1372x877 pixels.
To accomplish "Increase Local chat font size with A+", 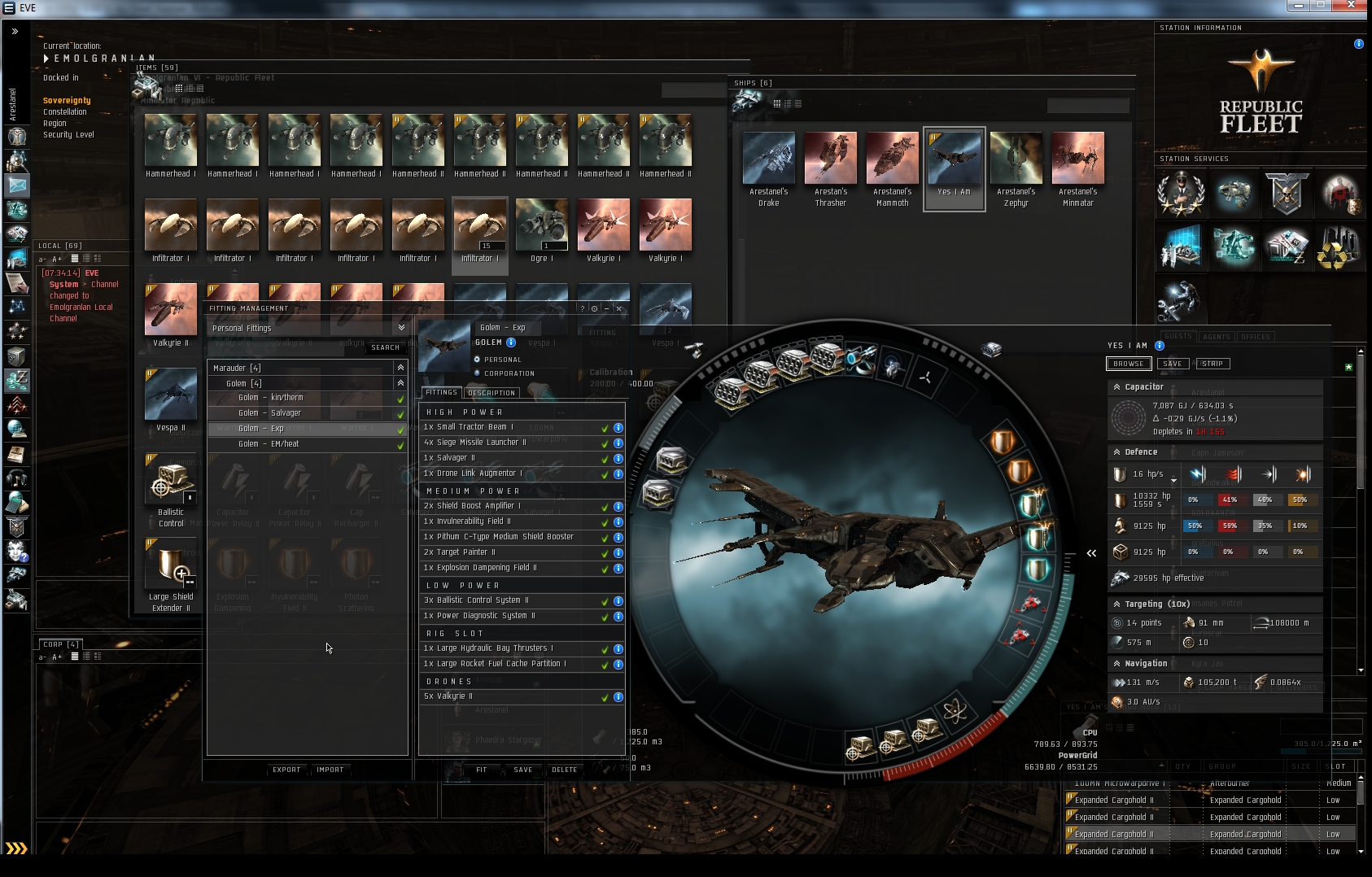I will 57,259.
